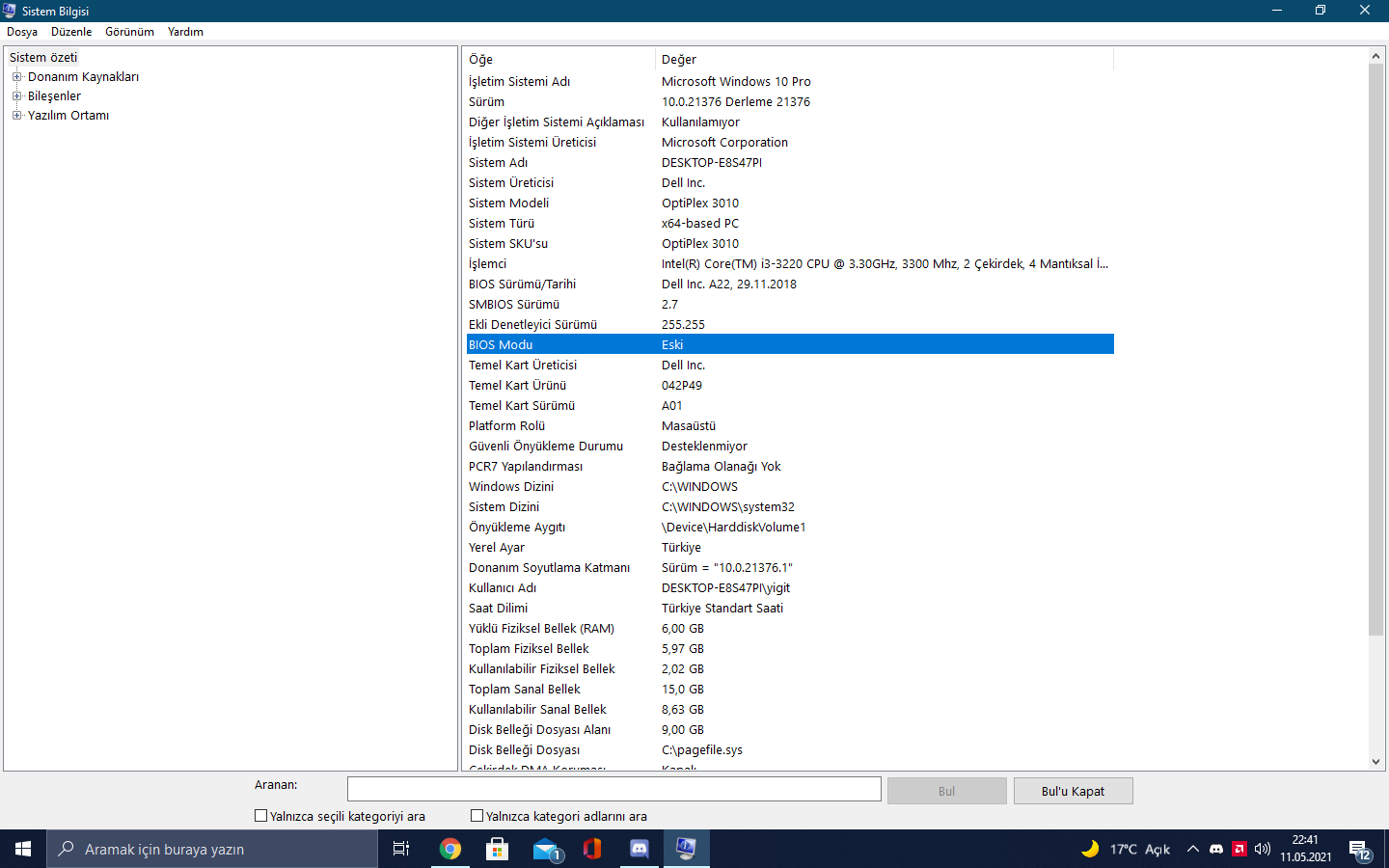Open the Dosya menu

tap(22, 32)
